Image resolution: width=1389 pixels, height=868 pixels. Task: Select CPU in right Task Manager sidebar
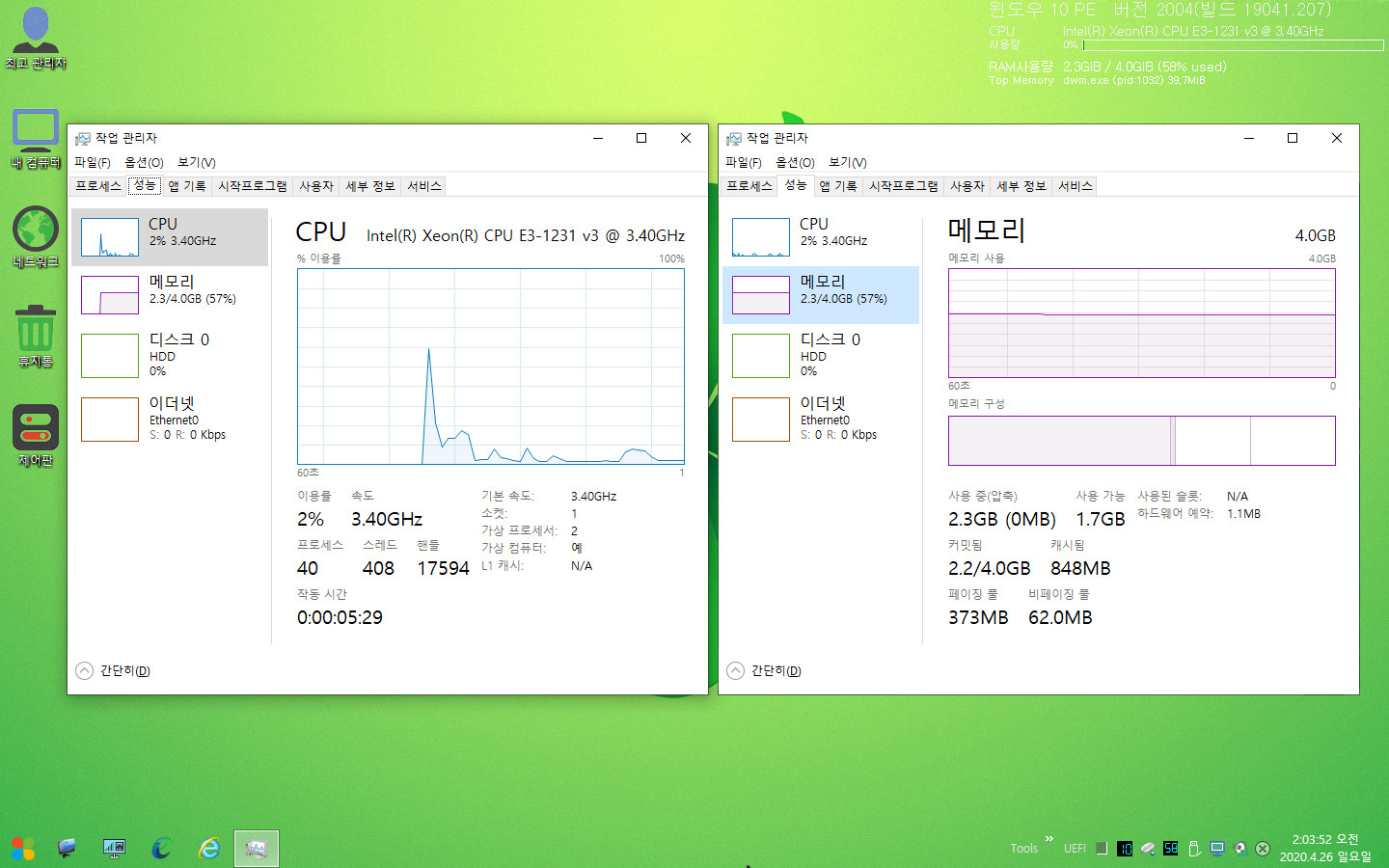(821, 237)
